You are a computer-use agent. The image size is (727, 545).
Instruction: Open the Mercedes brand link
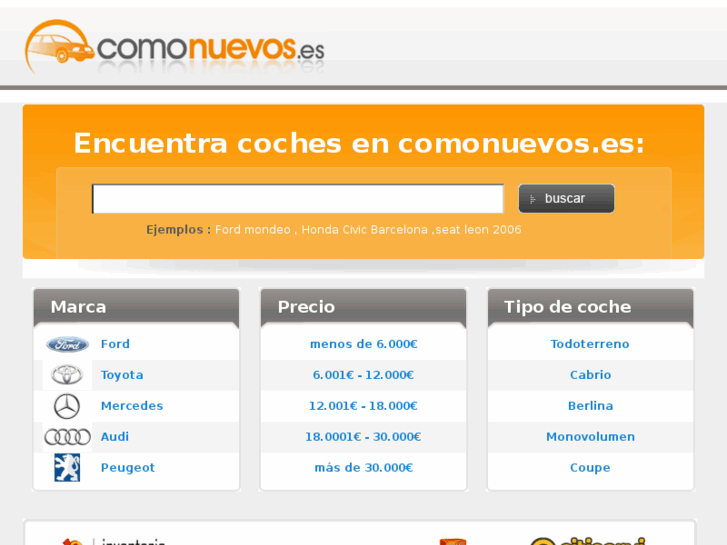click(x=132, y=406)
